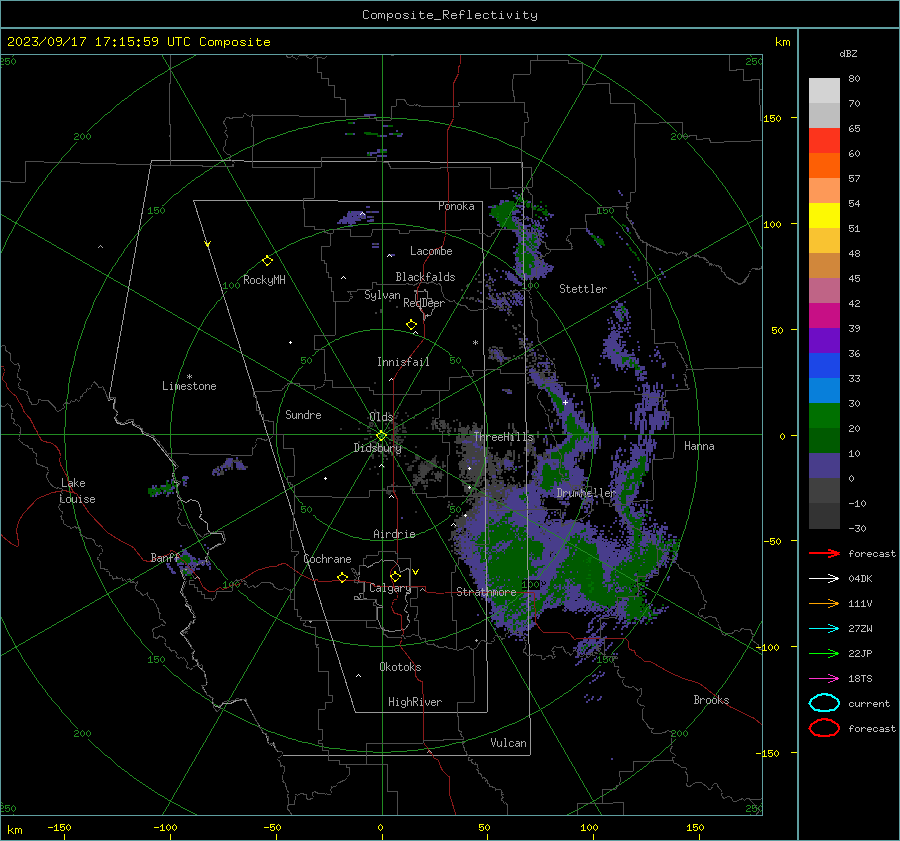Click the Didsbury label
Image resolution: width=900 pixels, height=841 pixels.
[x=377, y=448]
